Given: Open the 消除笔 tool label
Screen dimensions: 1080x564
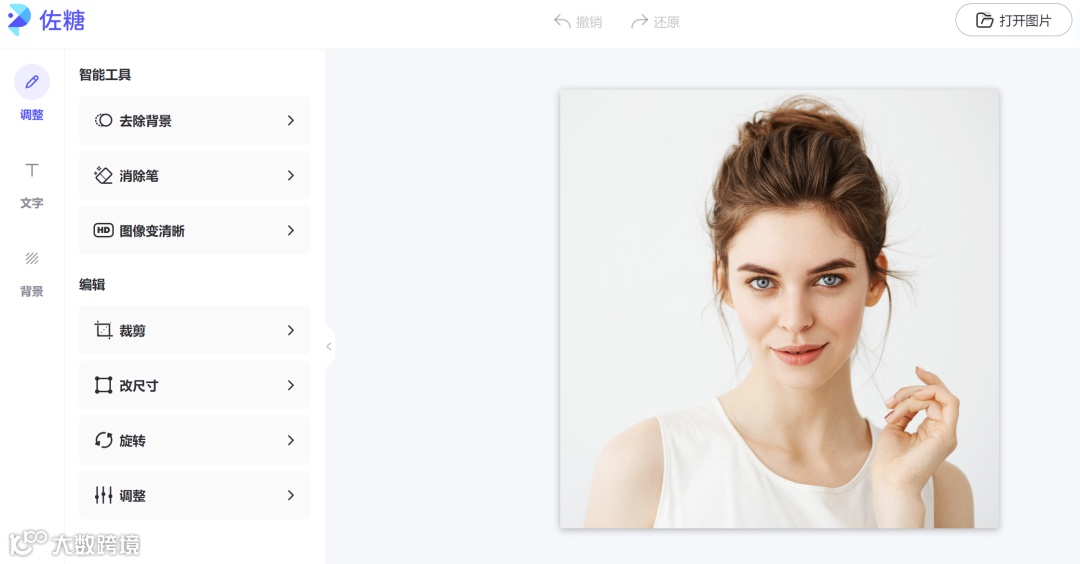Looking at the screenshot, I should (x=138, y=176).
